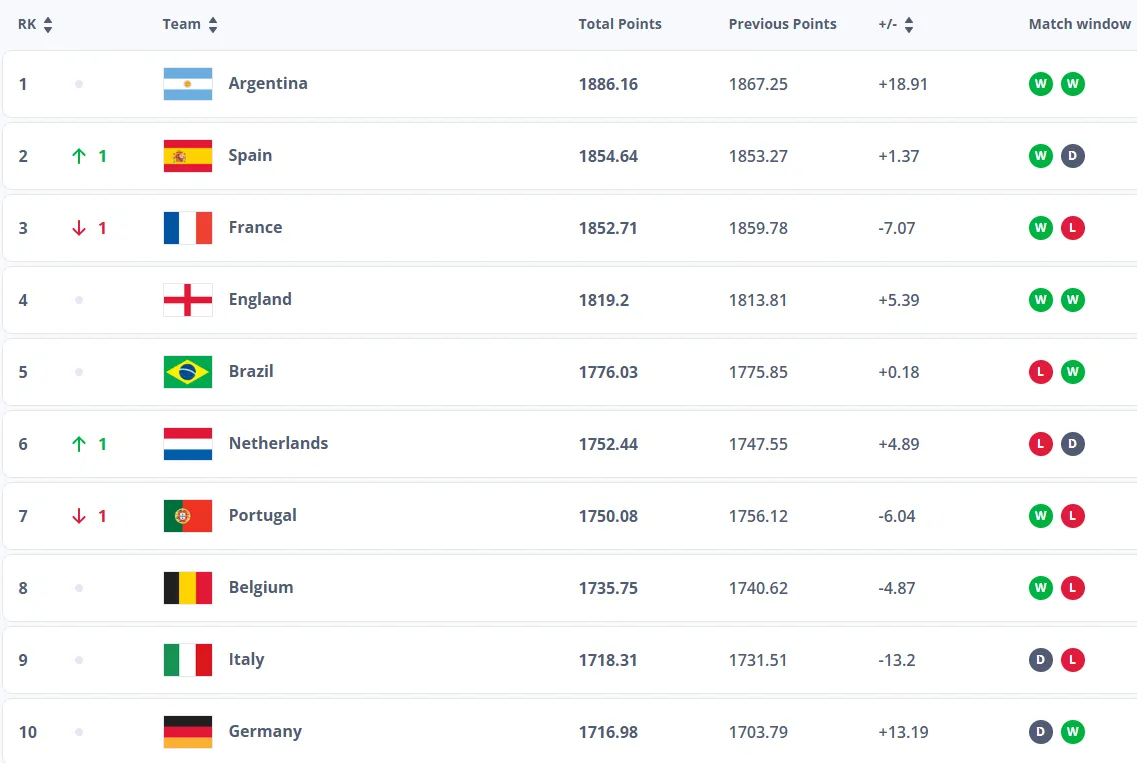The height and width of the screenshot is (763, 1137).
Task: Click Italy's red L match result badge
Action: [x=1073, y=660]
